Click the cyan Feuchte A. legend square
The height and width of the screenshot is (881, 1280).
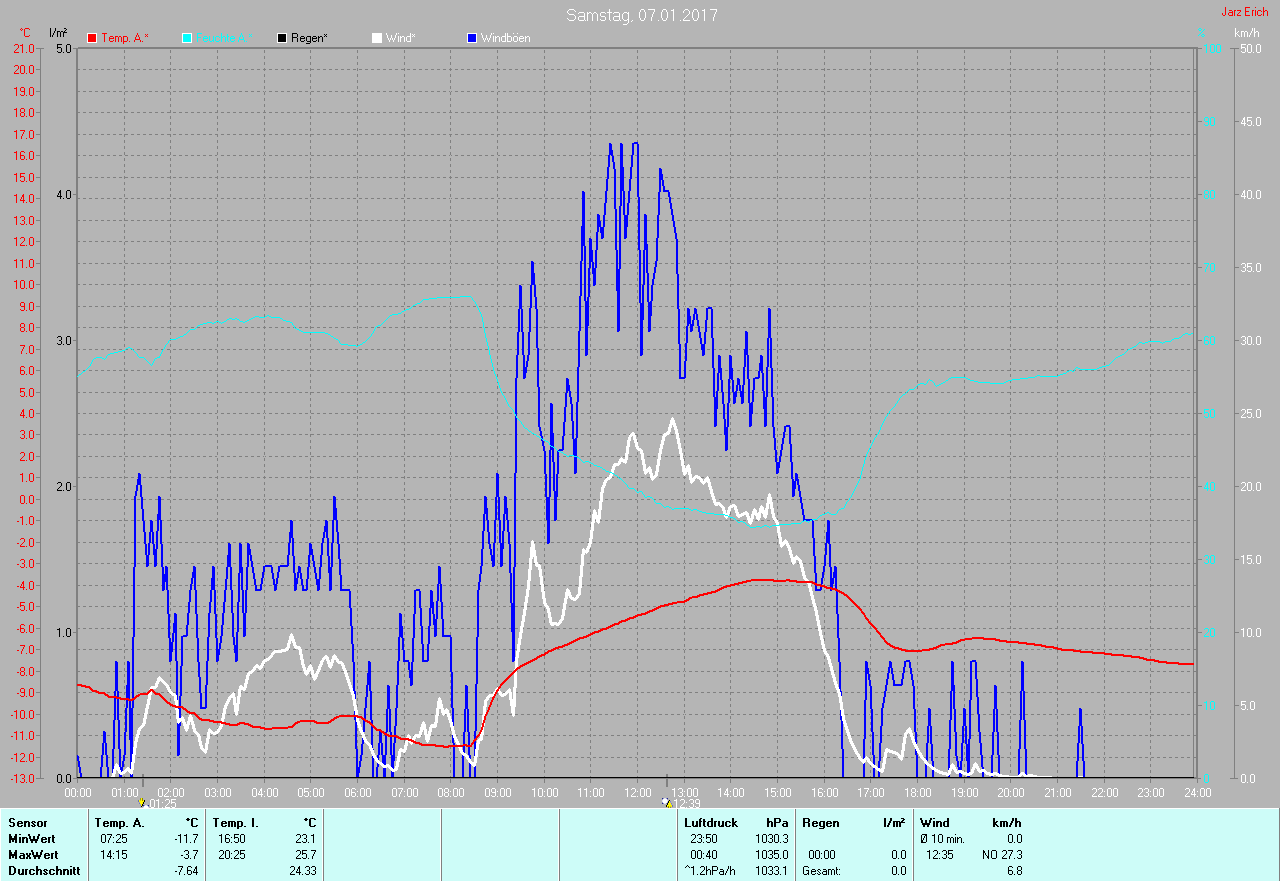pos(187,38)
